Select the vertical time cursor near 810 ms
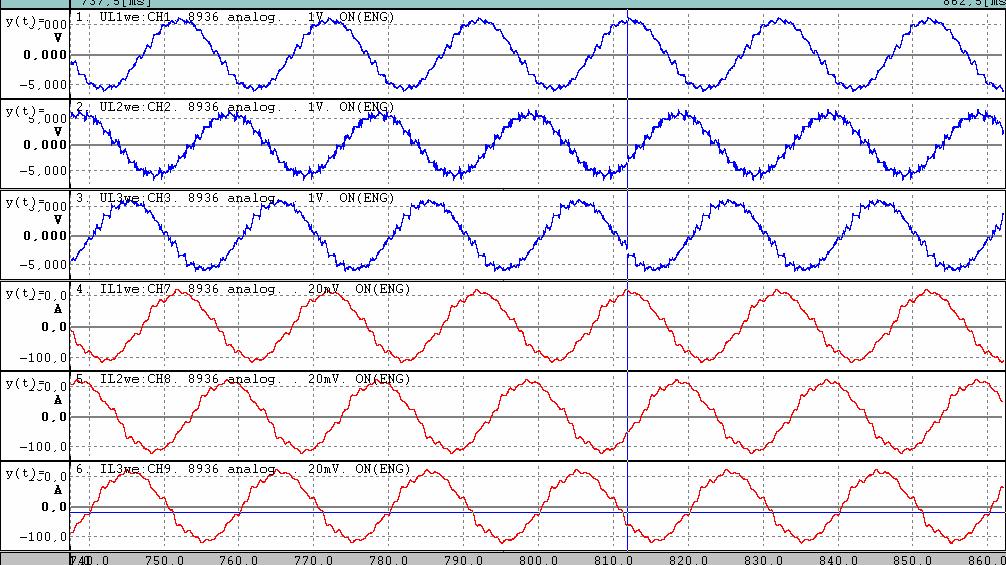This screenshot has height=565, width=1006. pyautogui.click(x=627, y=280)
